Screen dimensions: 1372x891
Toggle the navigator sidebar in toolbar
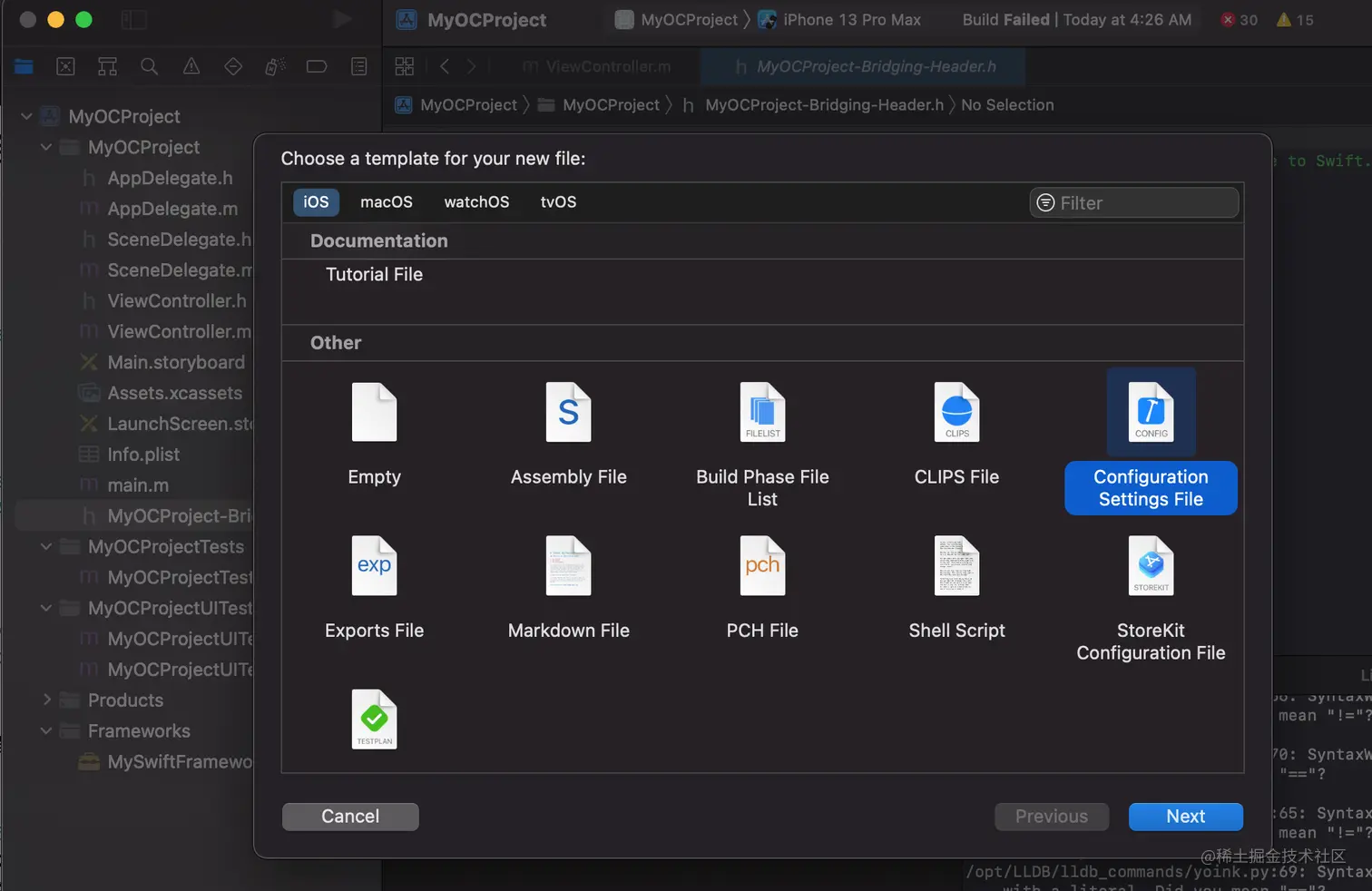coord(133,20)
